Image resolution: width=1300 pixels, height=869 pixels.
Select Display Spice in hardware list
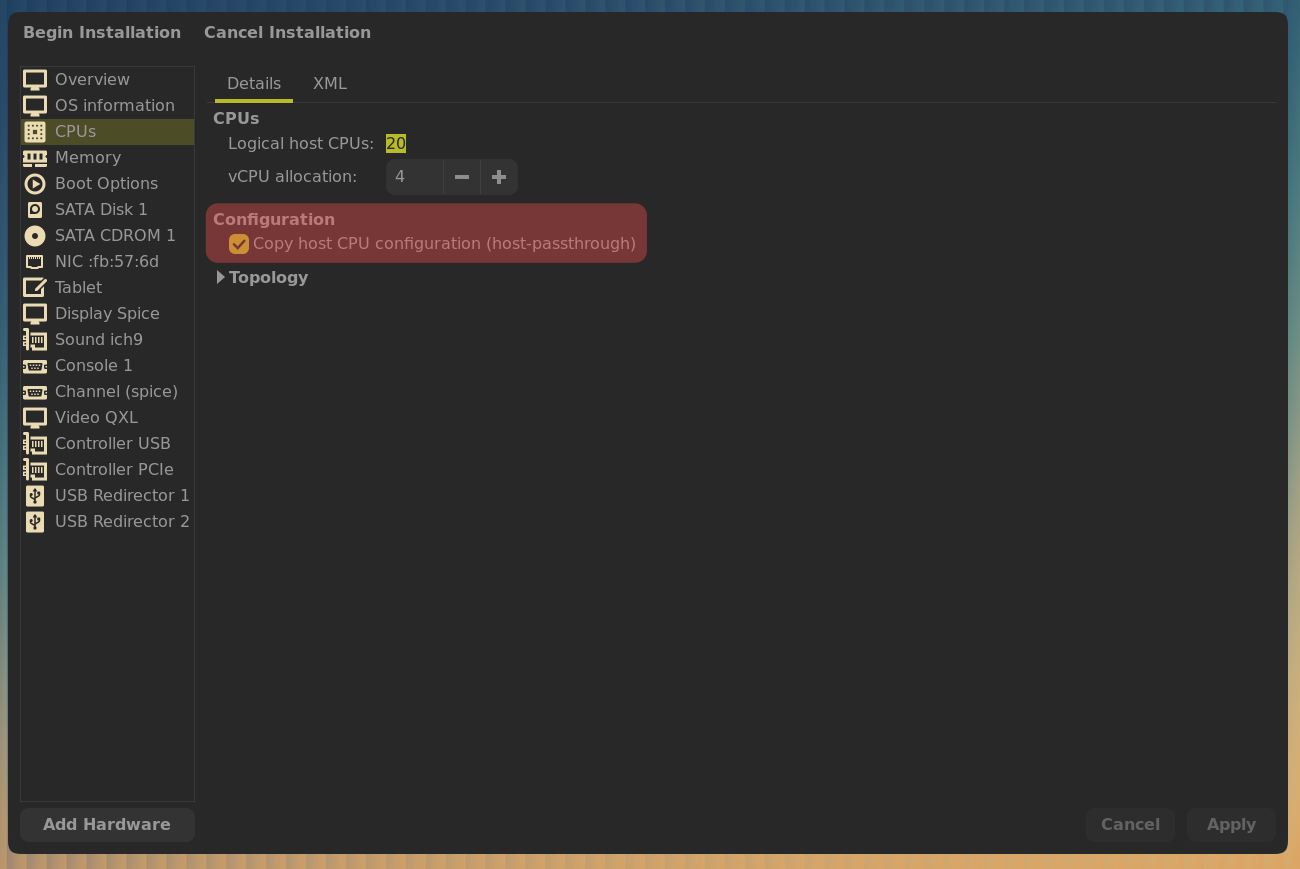coord(107,314)
